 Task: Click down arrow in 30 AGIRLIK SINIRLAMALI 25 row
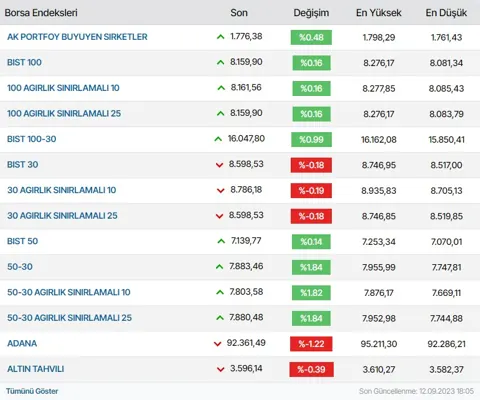click(219, 216)
